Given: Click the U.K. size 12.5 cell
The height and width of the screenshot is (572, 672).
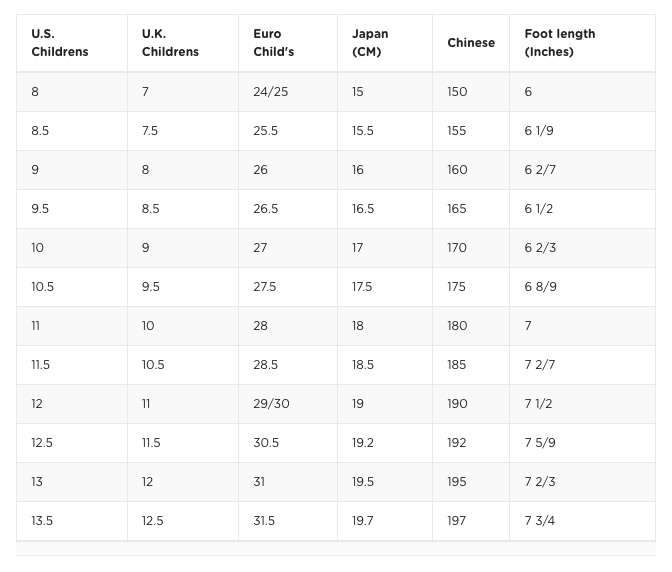Looking at the screenshot, I should pos(154,521).
